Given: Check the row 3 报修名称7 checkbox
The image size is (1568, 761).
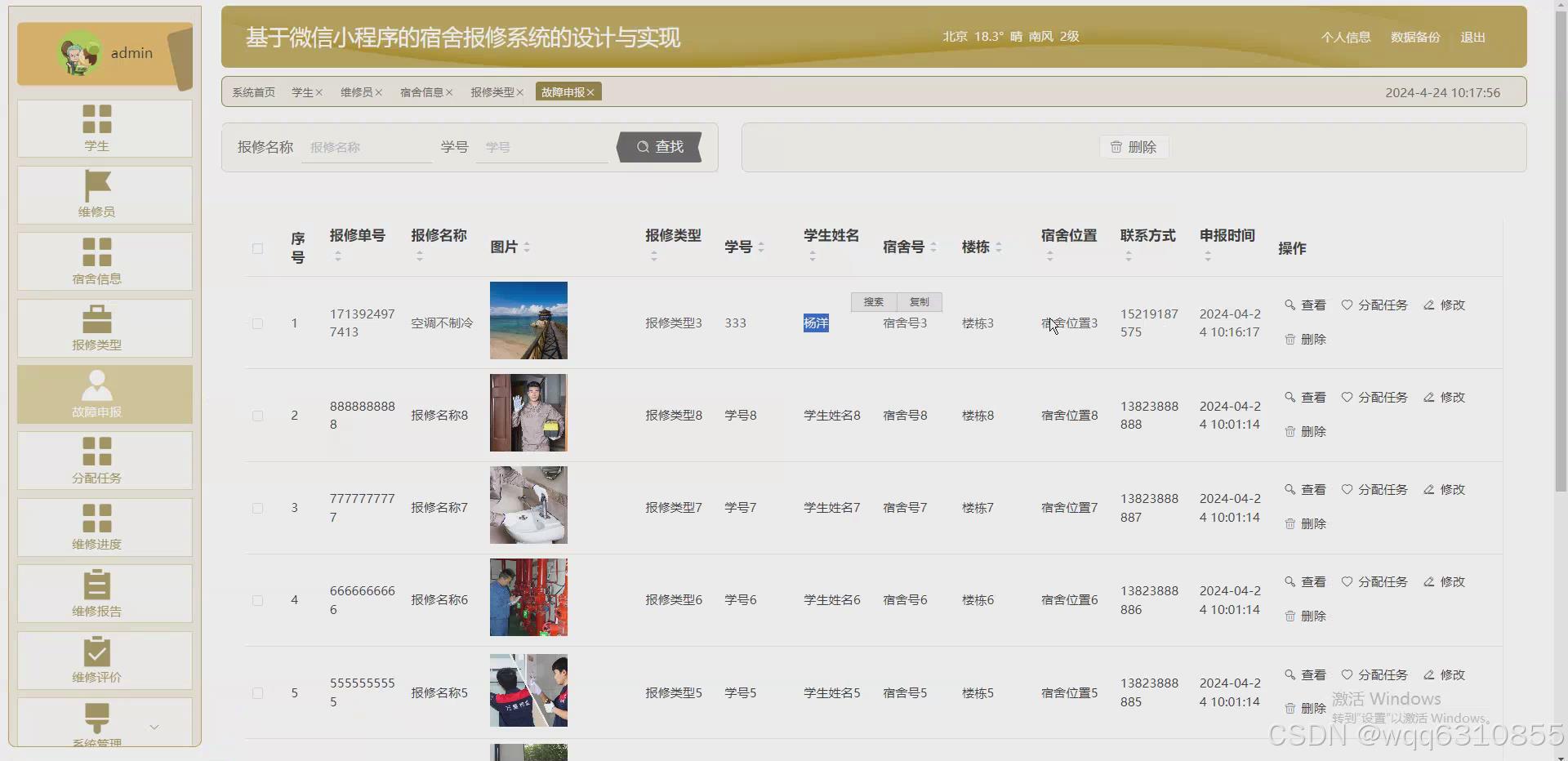Looking at the screenshot, I should pos(257,508).
